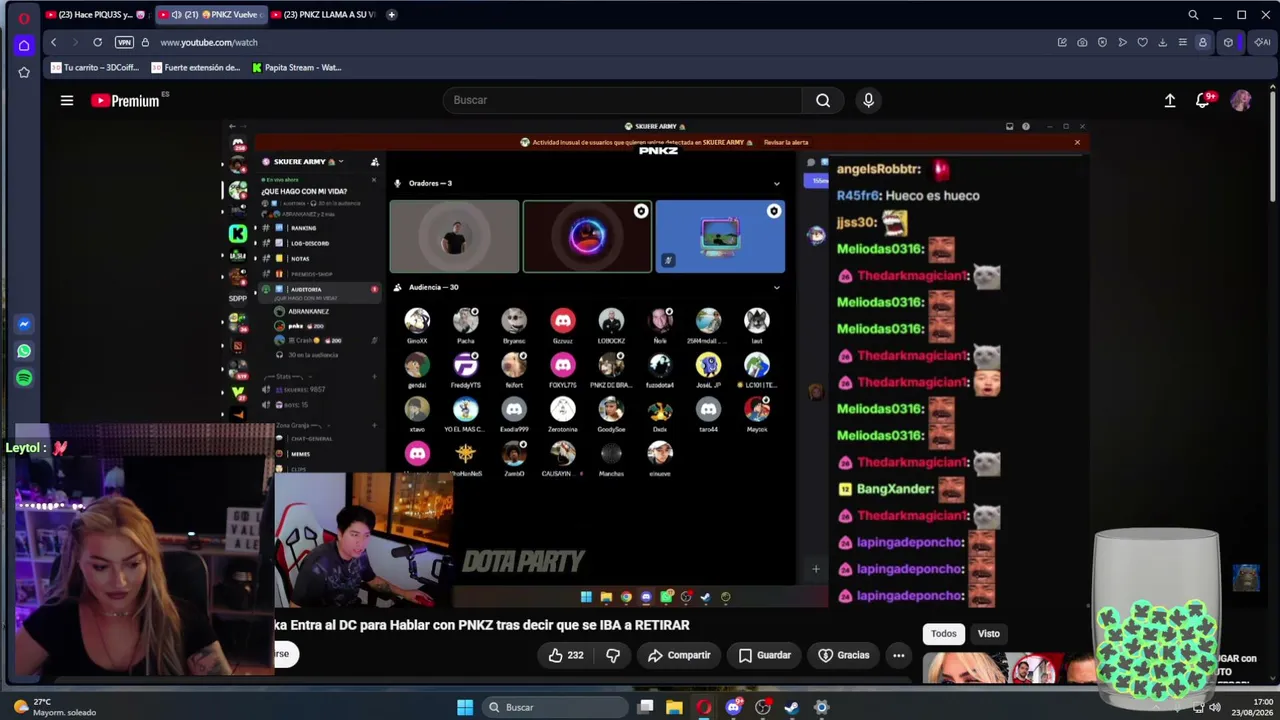Open Steam from the taskbar
The width and height of the screenshot is (1280, 720).
792,707
